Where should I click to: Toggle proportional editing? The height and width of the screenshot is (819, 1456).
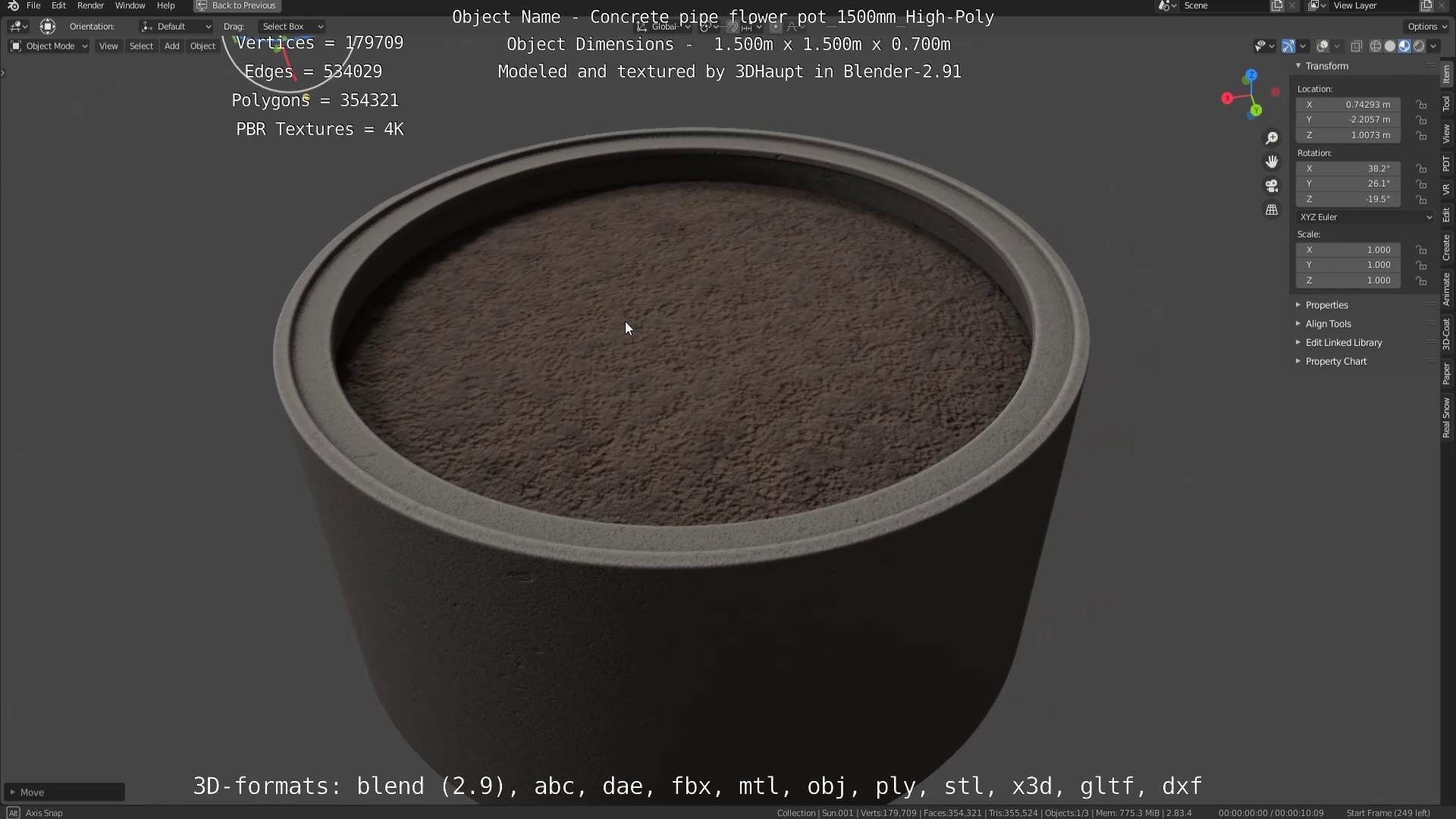click(775, 27)
